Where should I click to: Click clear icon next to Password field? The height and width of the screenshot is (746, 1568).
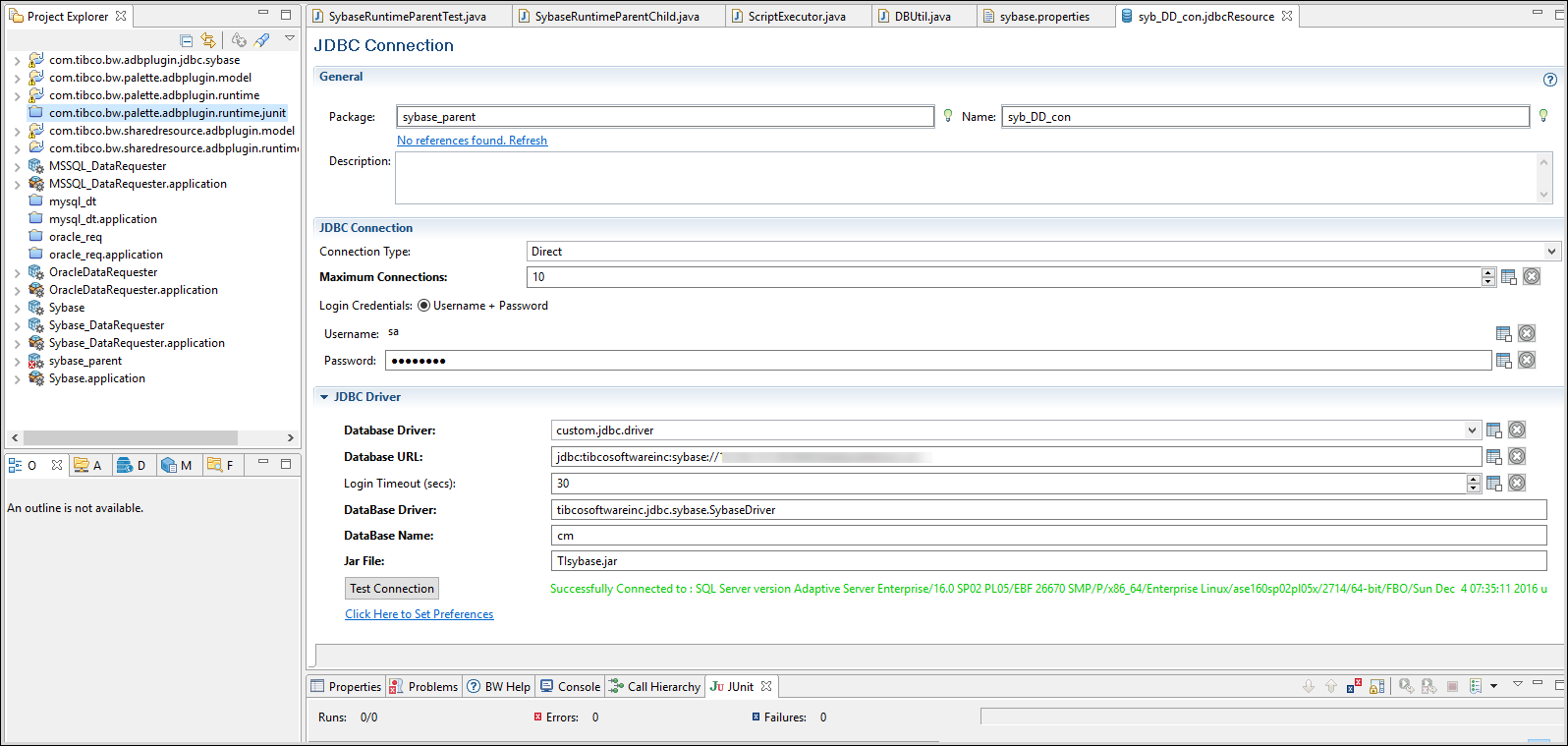(x=1527, y=361)
